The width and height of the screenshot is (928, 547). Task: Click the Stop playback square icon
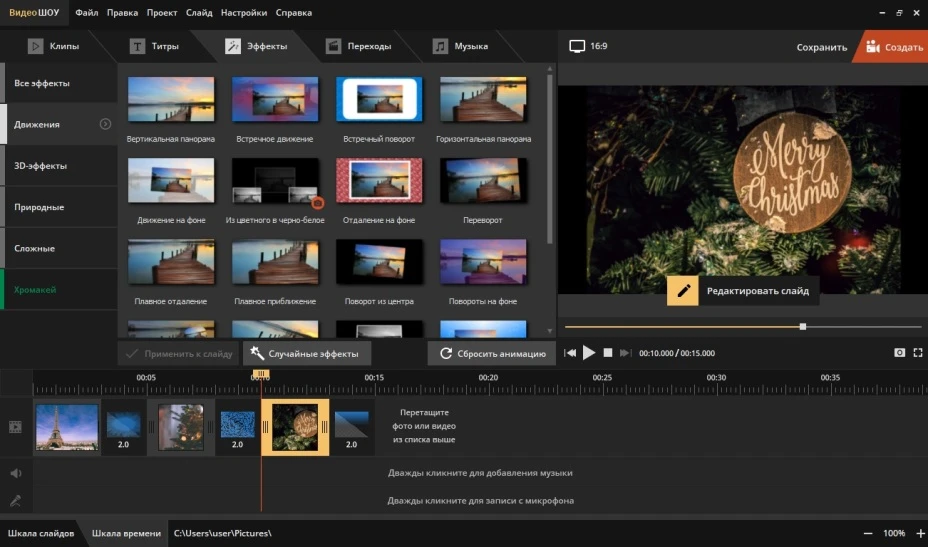(x=607, y=353)
